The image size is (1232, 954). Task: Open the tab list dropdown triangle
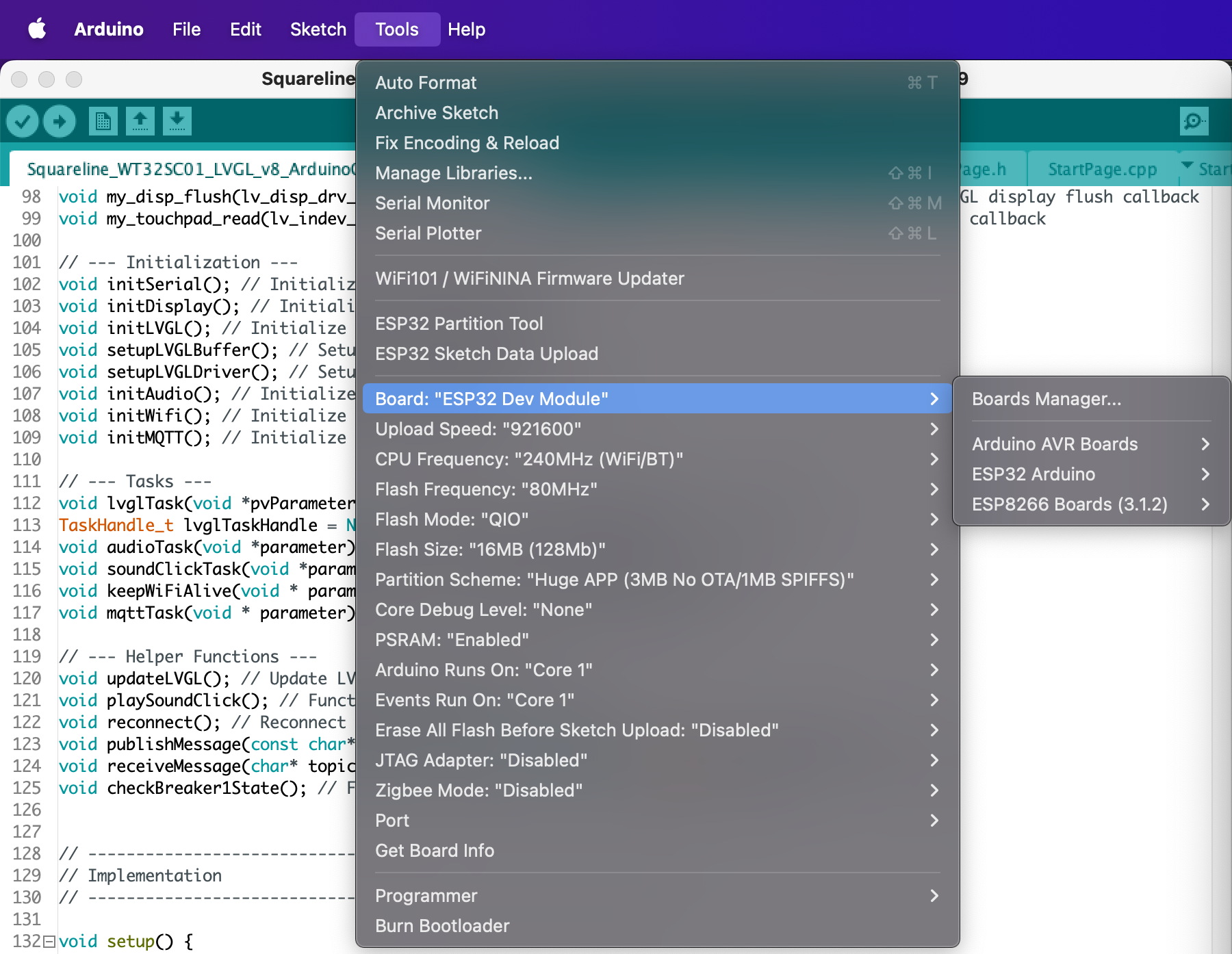click(1188, 166)
